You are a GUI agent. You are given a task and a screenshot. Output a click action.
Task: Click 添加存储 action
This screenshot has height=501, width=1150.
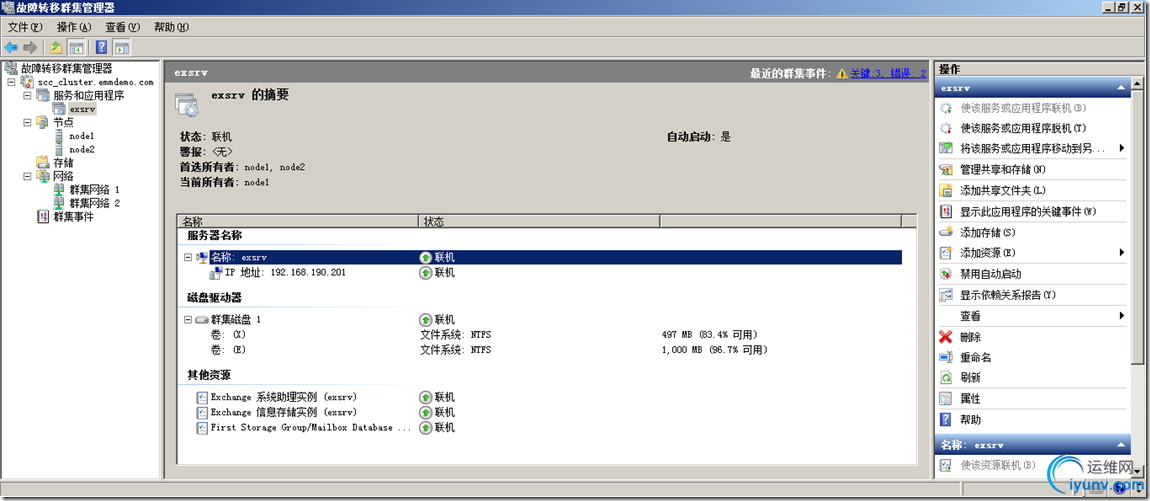[988, 233]
